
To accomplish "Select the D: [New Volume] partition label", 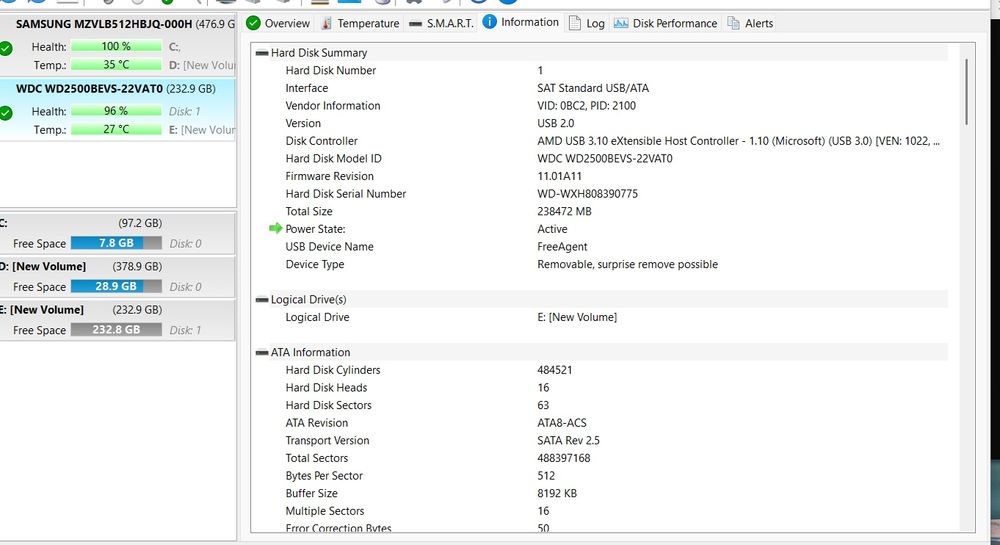I will click(x=43, y=266).
